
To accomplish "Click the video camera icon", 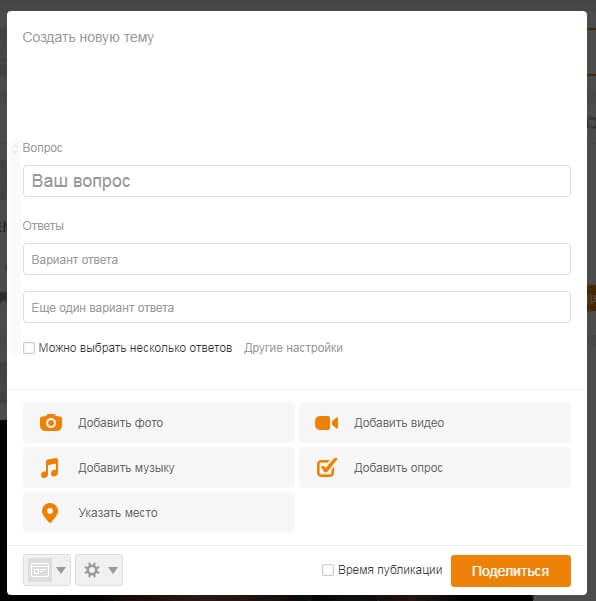I will click(x=326, y=423).
